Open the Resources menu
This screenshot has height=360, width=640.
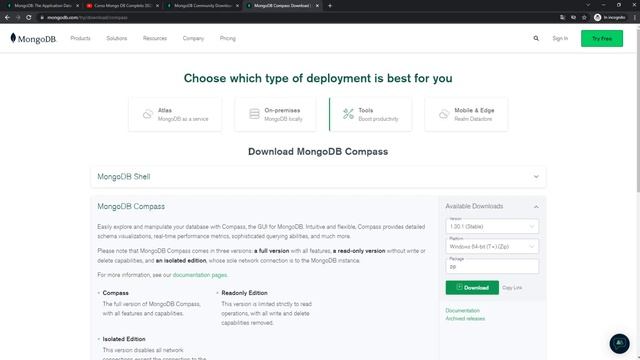pos(155,38)
